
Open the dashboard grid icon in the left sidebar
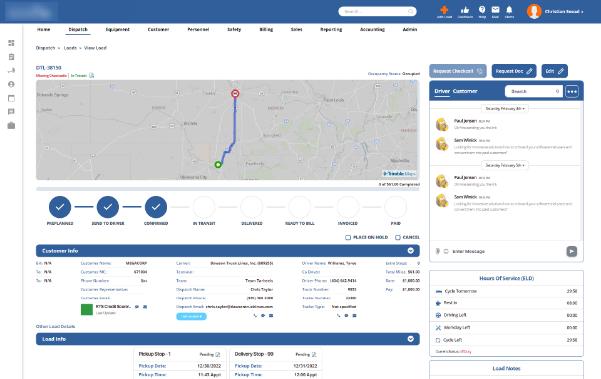11,43
